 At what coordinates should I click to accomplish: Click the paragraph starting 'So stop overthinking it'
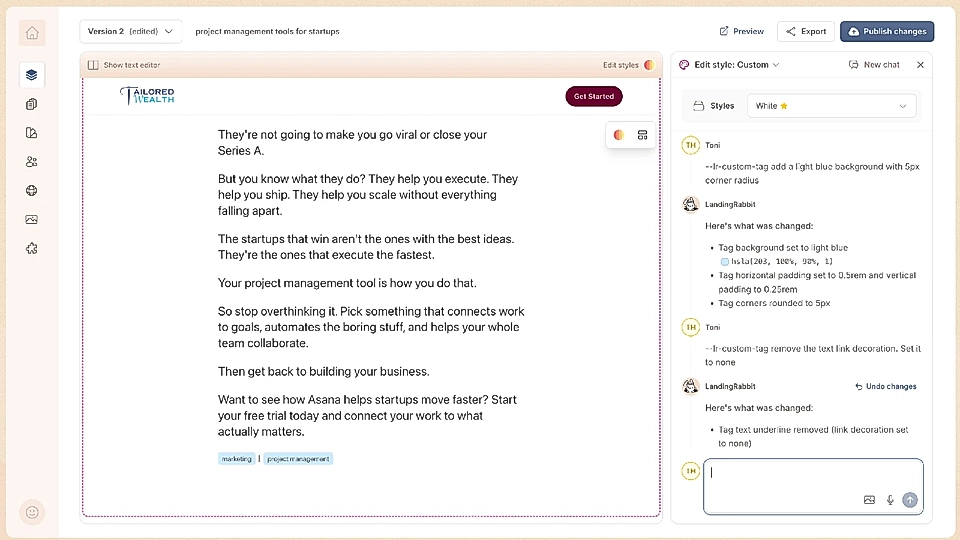(371, 328)
